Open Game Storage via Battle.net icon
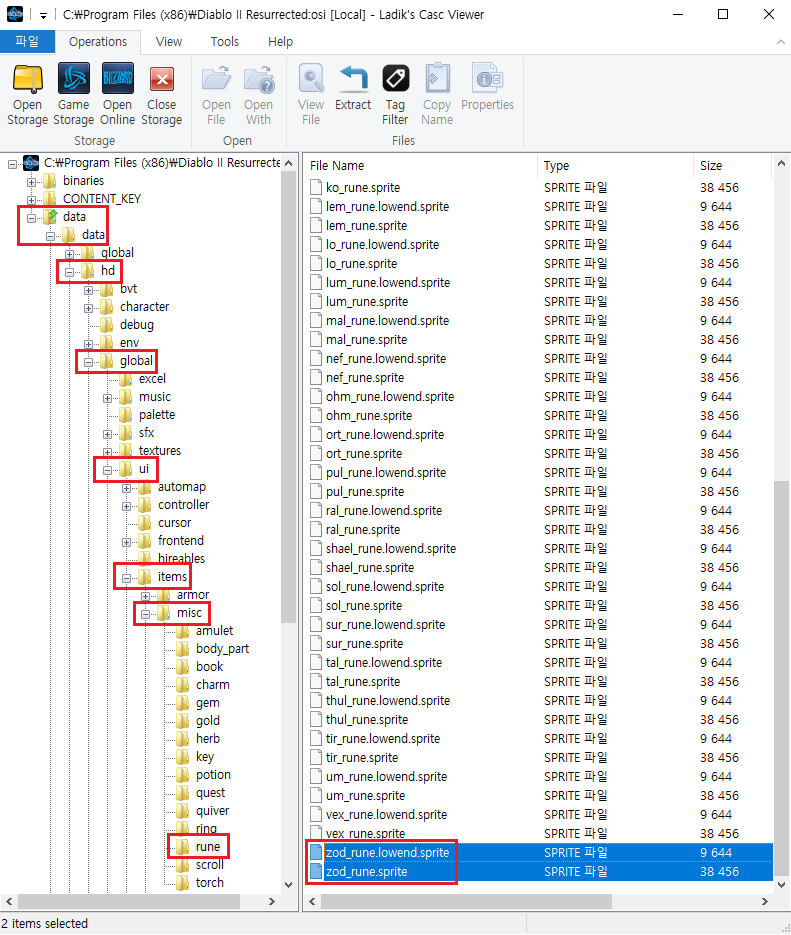Screen dimensions: 791x935 73,79
